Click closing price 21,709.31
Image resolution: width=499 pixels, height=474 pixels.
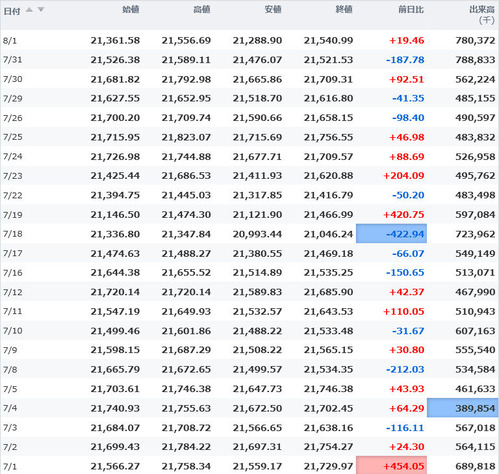click(x=328, y=80)
